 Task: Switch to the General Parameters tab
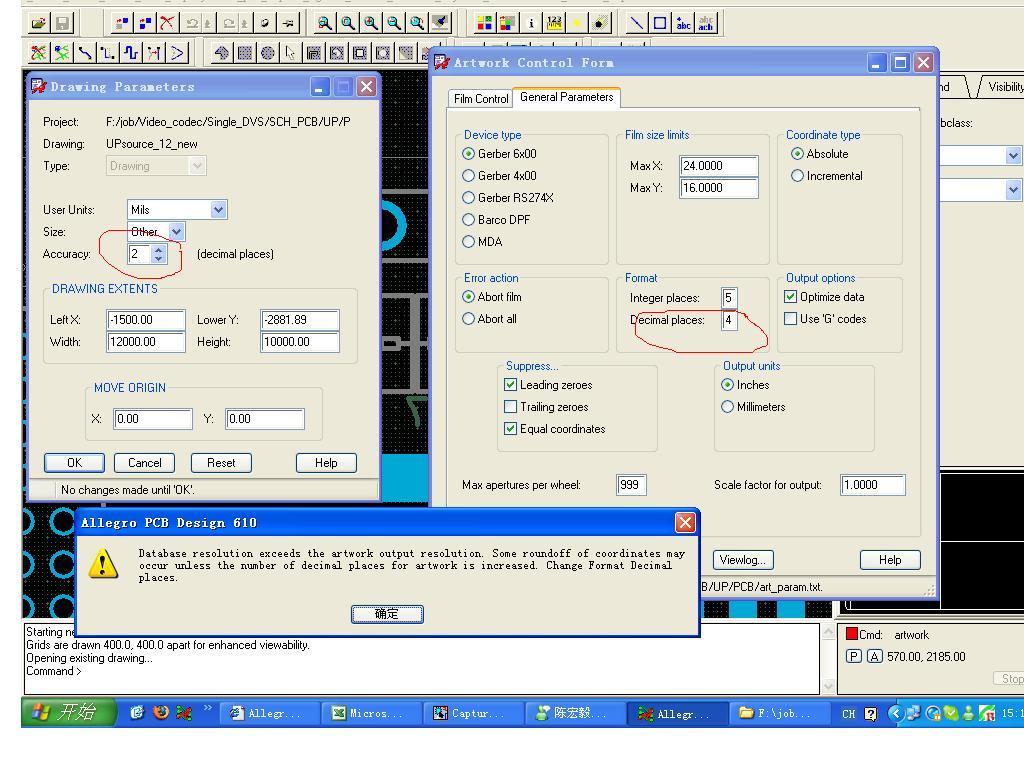click(566, 97)
